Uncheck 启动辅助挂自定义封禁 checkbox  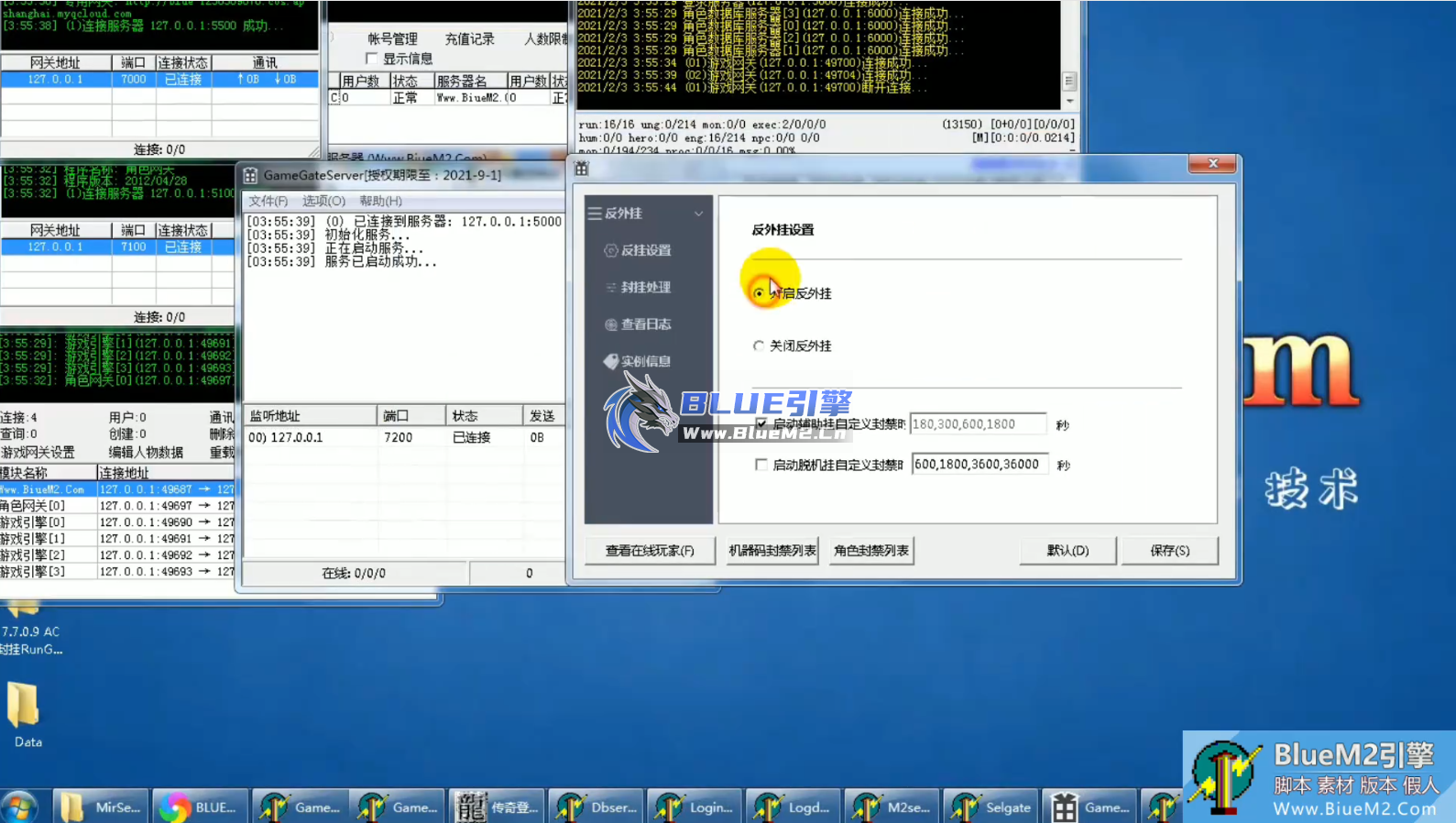(761, 424)
